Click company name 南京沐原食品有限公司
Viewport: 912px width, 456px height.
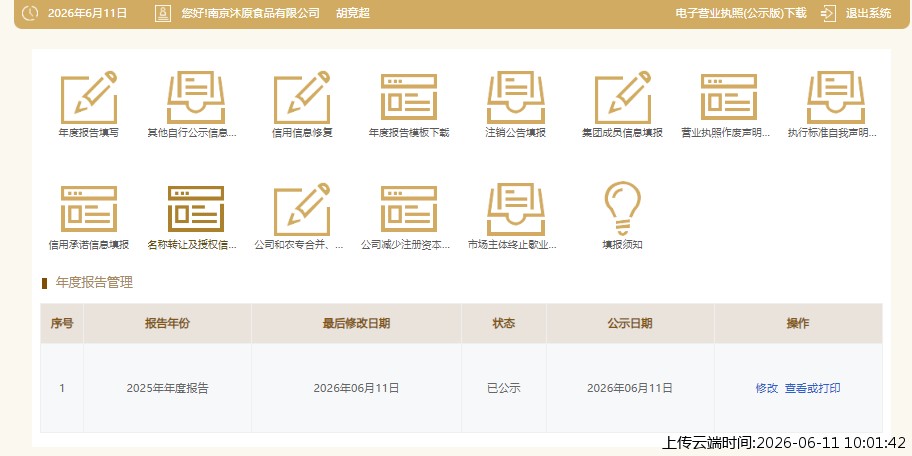tap(262, 13)
